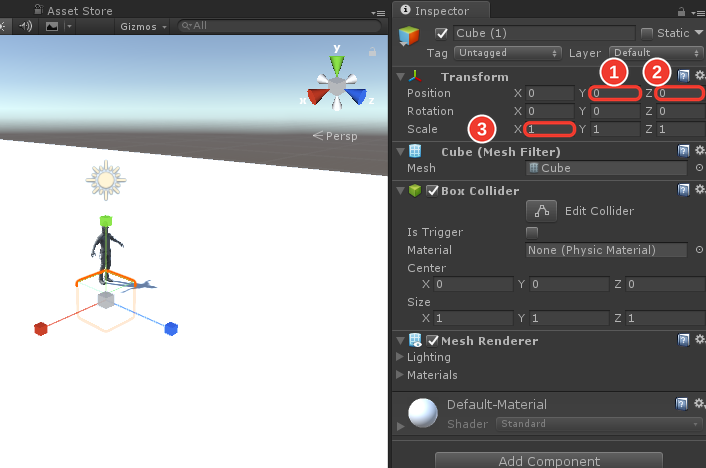Viewport: 706px width, 468px height.
Task: Click Scale X field
Action: point(550,129)
